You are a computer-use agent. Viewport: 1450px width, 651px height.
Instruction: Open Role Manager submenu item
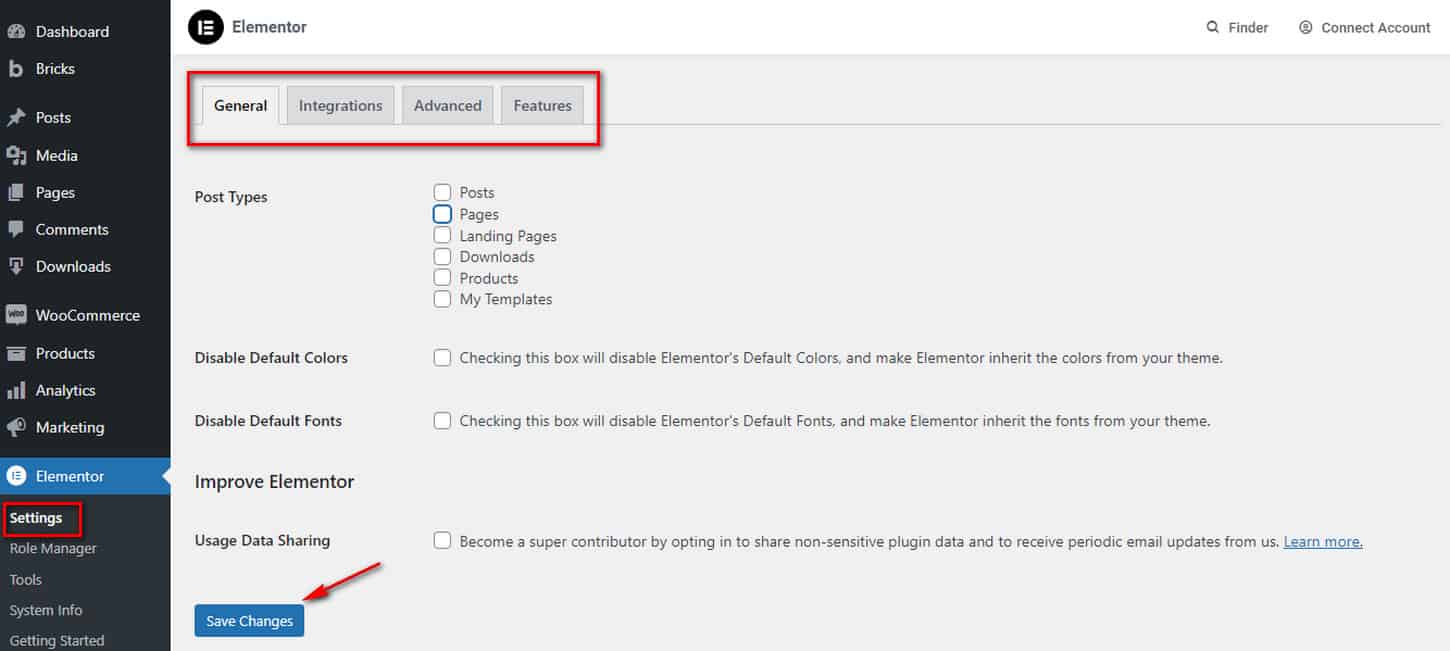tap(53, 548)
